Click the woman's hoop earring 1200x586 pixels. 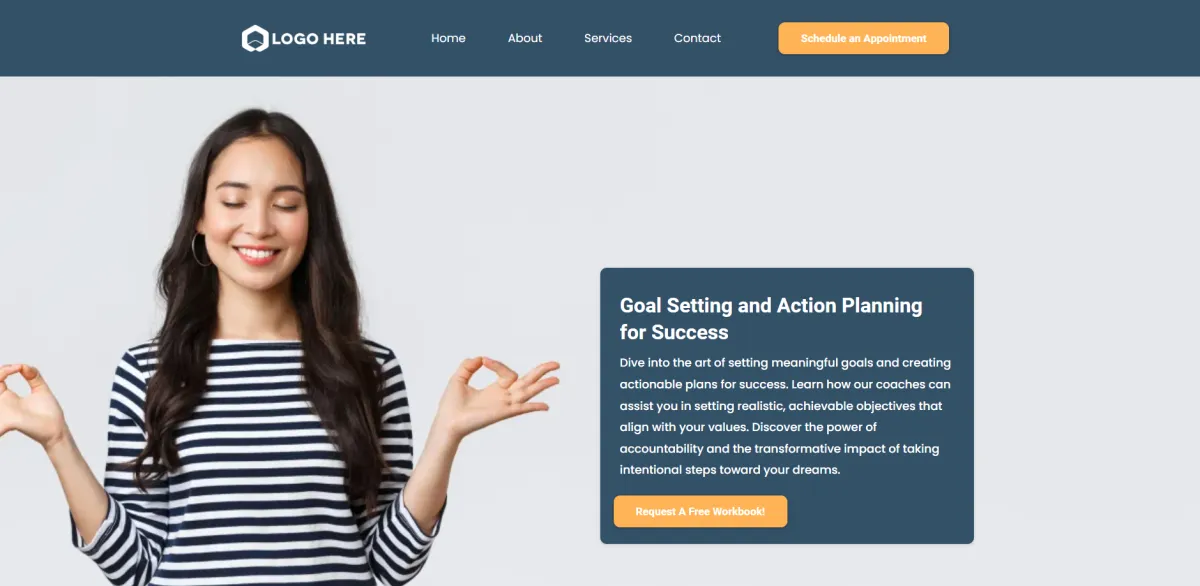pyautogui.click(x=199, y=250)
